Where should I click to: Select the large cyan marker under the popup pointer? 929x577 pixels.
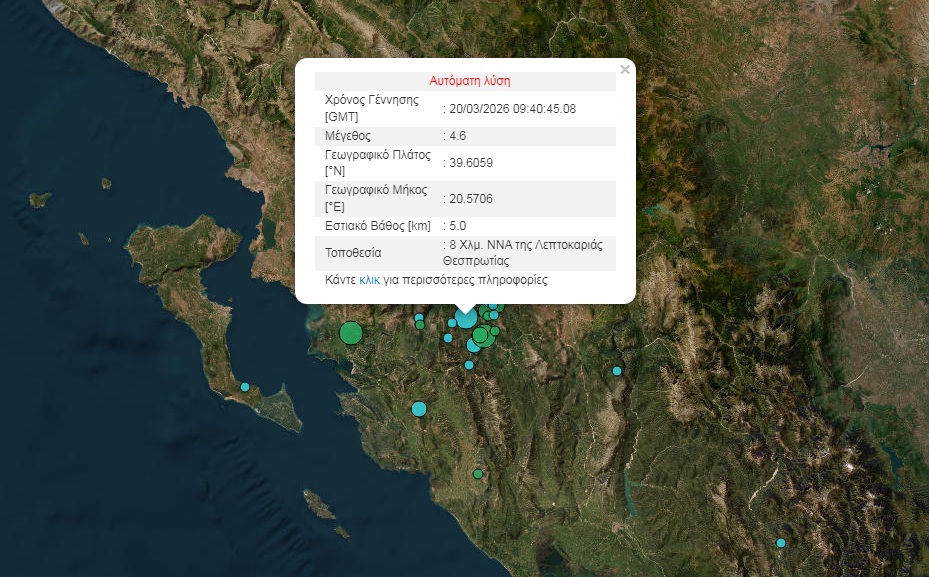click(466, 318)
